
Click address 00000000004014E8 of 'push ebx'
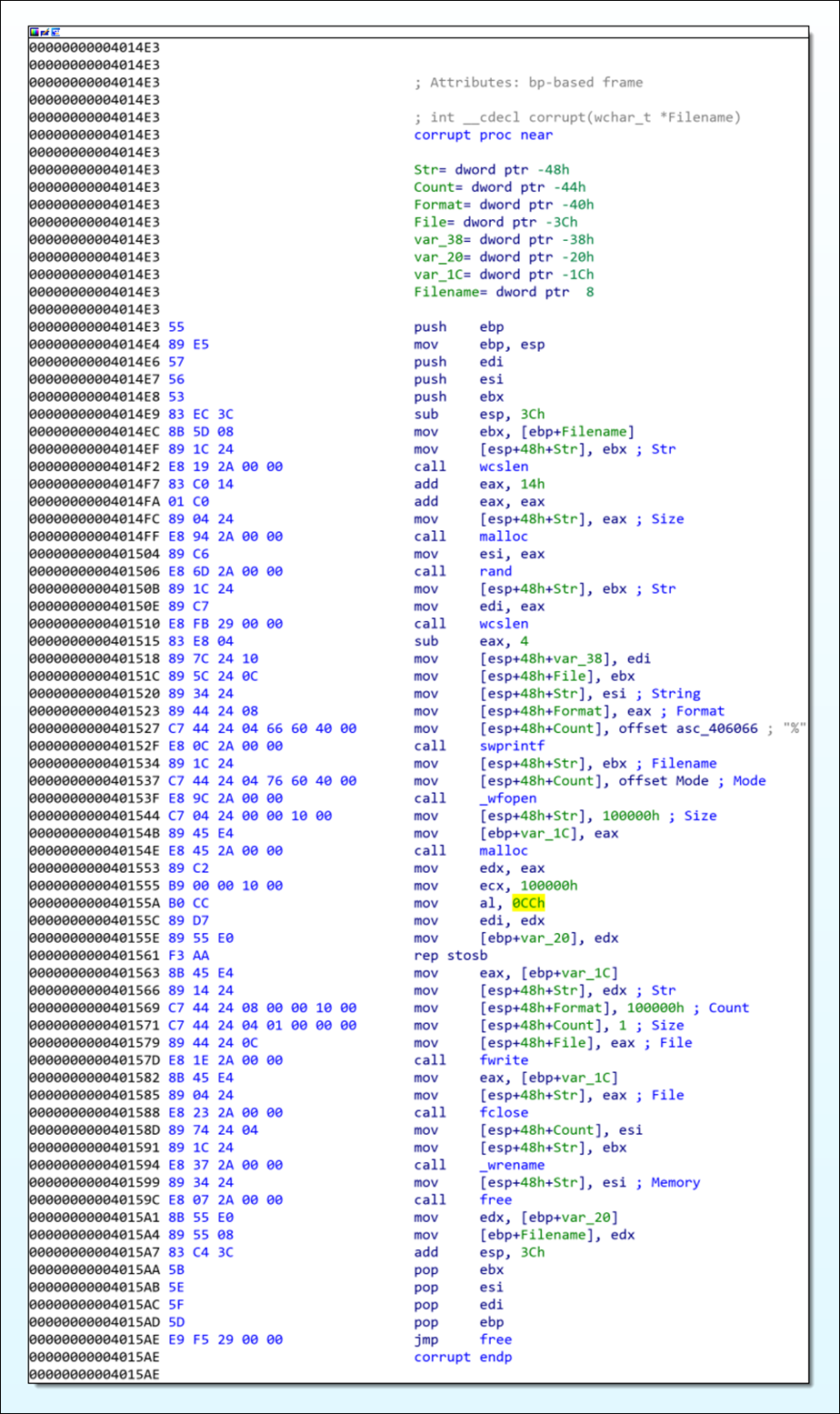point(95,396)
